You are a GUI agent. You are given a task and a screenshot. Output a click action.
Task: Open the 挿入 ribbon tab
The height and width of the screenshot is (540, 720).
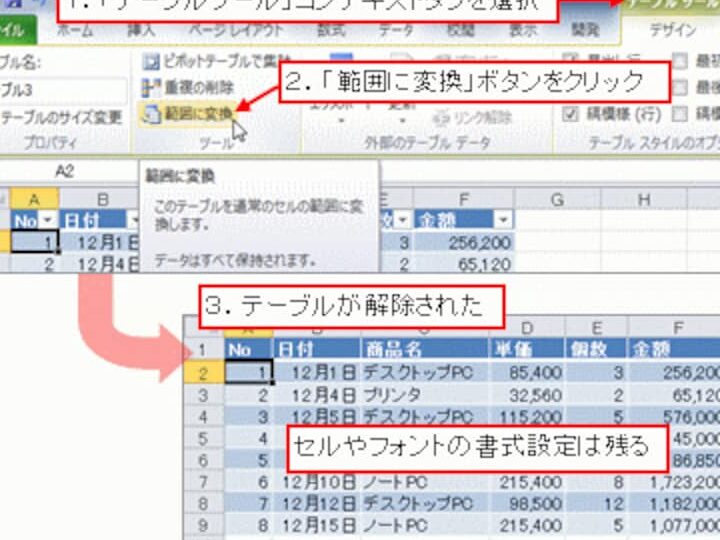point(141,31)
